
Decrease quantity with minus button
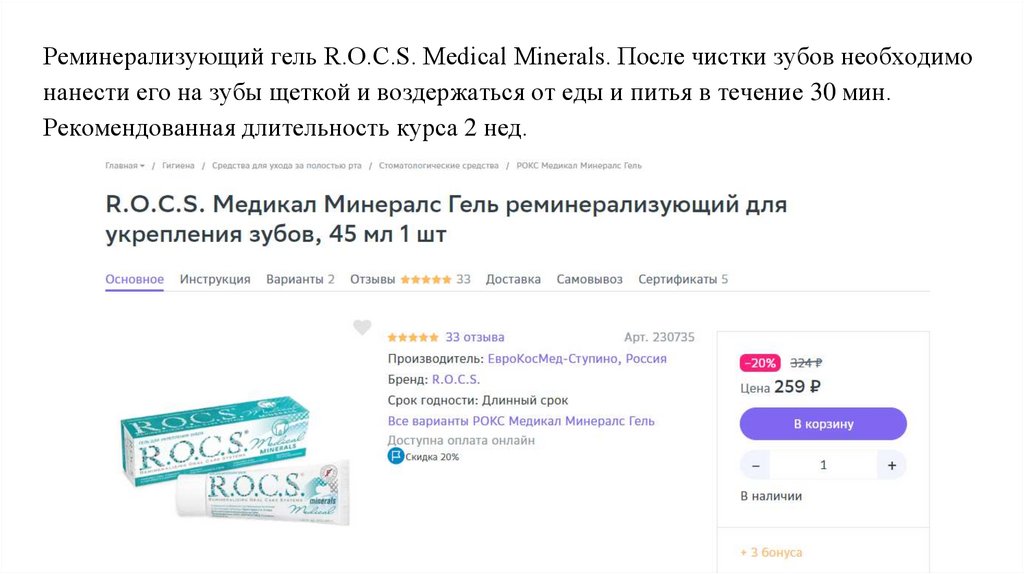click(756, 466)
